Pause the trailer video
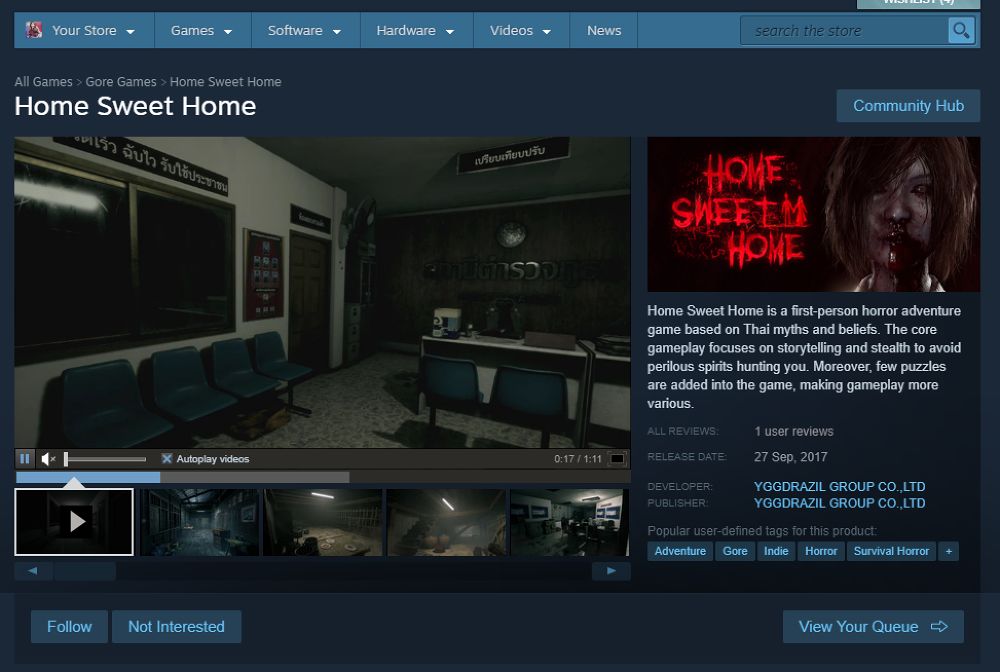1000x672 pixels. tap(25, 459)
